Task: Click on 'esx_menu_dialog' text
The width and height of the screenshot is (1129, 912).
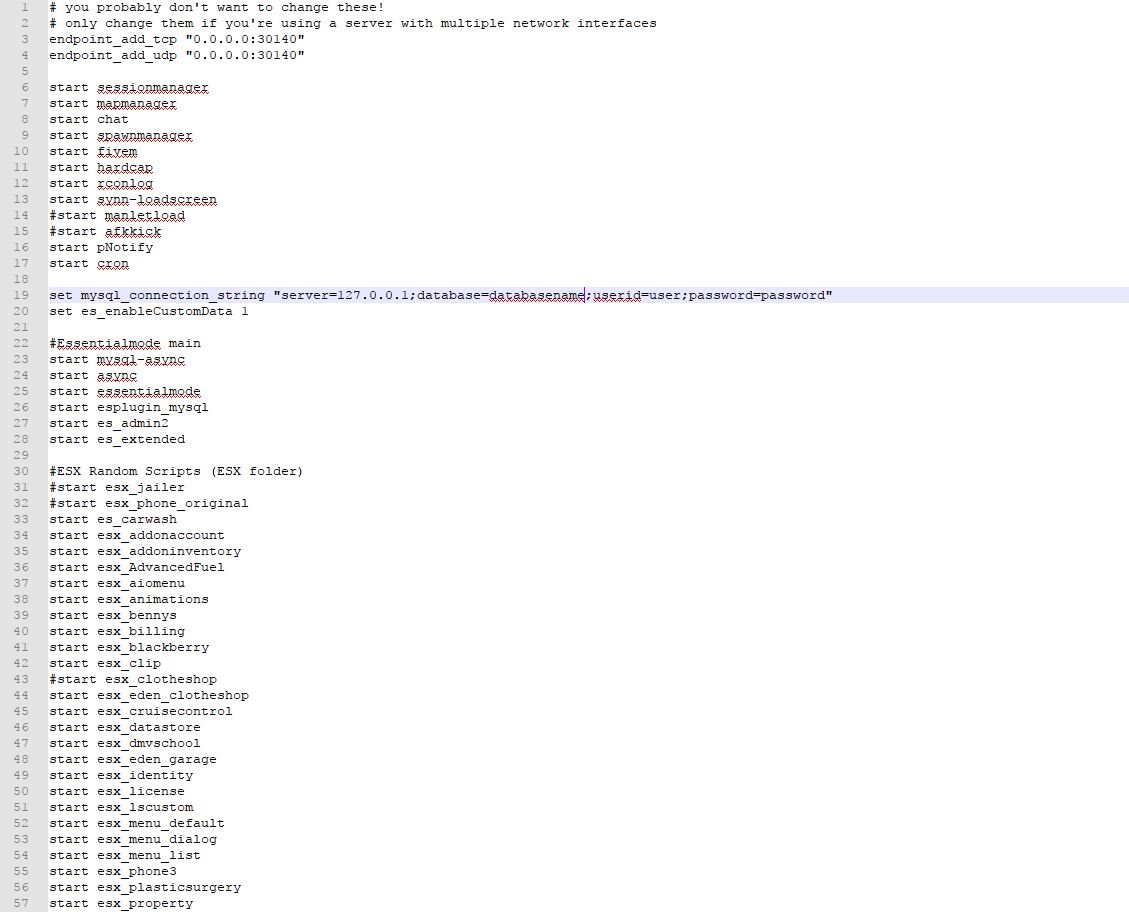Action: point(157,839)
